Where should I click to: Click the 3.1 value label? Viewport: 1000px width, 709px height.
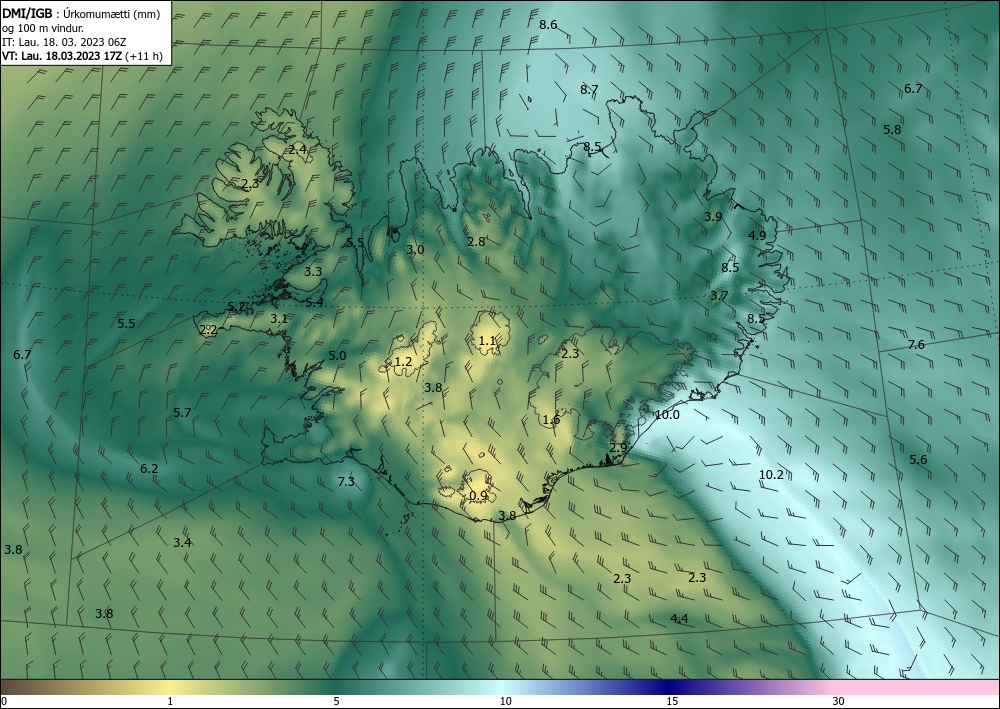coord(279,319)
